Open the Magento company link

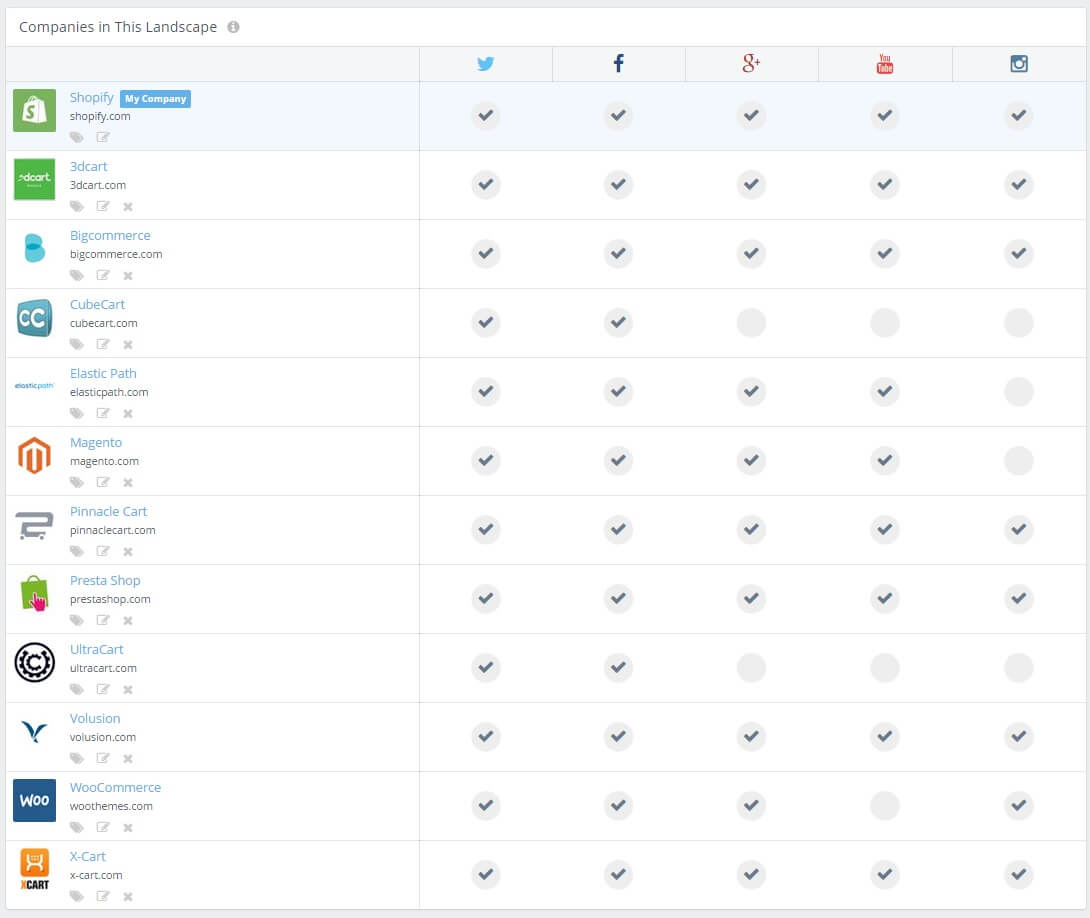[x=96, y=443]
